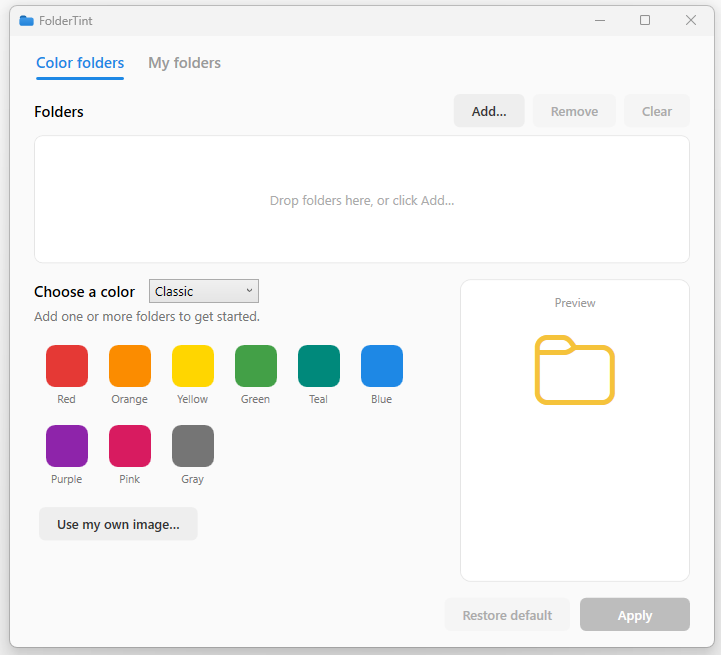This screenshot has width=721, height=655.
Task: Click the Restore default button
Action: (x=507, y=615)
